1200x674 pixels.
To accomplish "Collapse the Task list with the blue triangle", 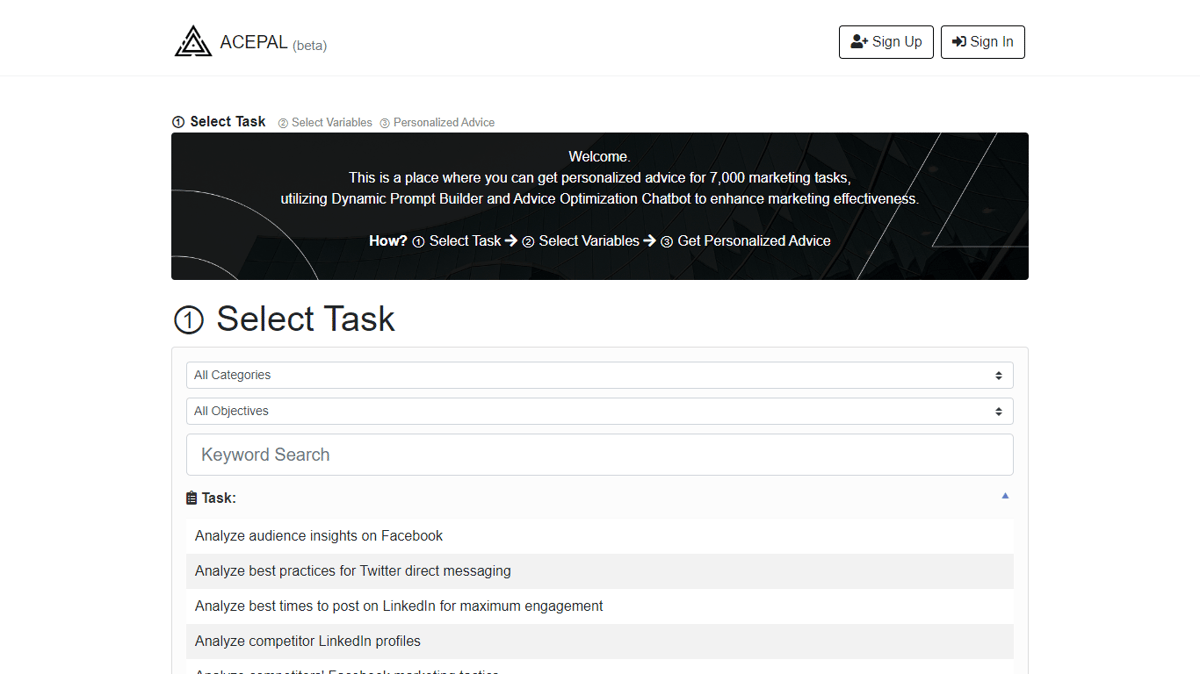I will [x=1005, y=496].
